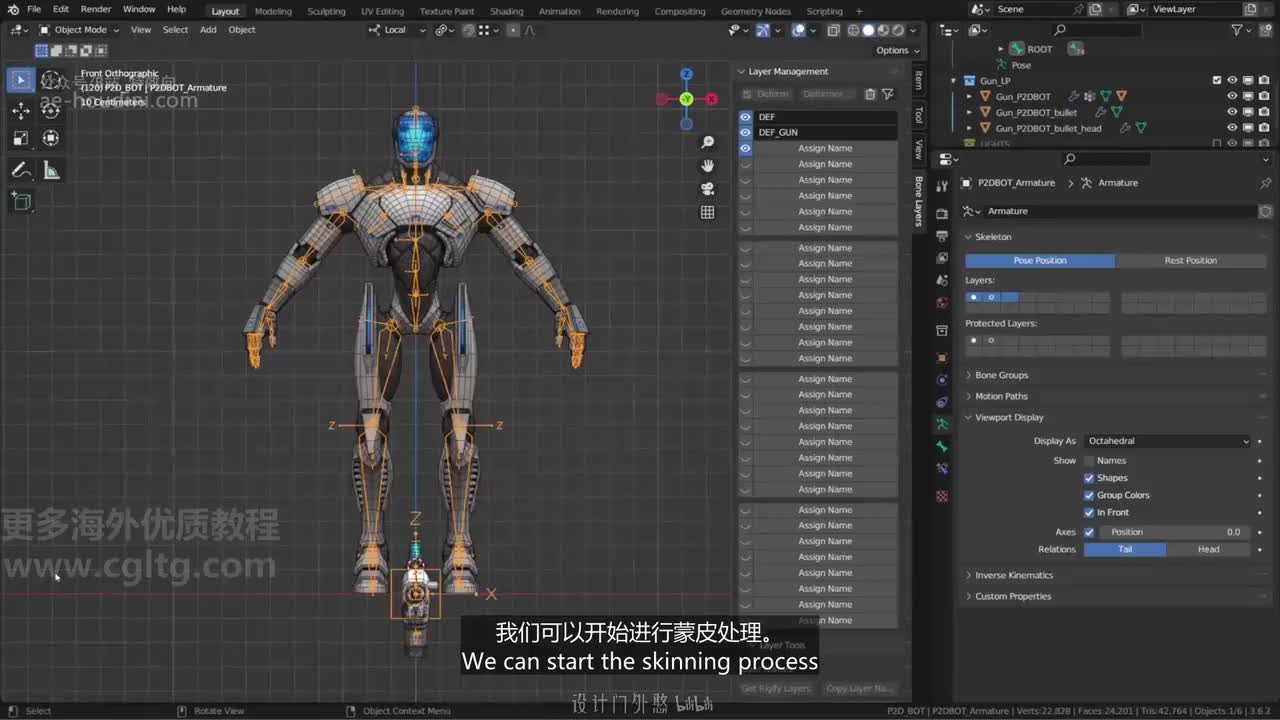Hide the DEF_GUN bone layer
Viewport: 1280px width, 720px height.
pos(745,132)
